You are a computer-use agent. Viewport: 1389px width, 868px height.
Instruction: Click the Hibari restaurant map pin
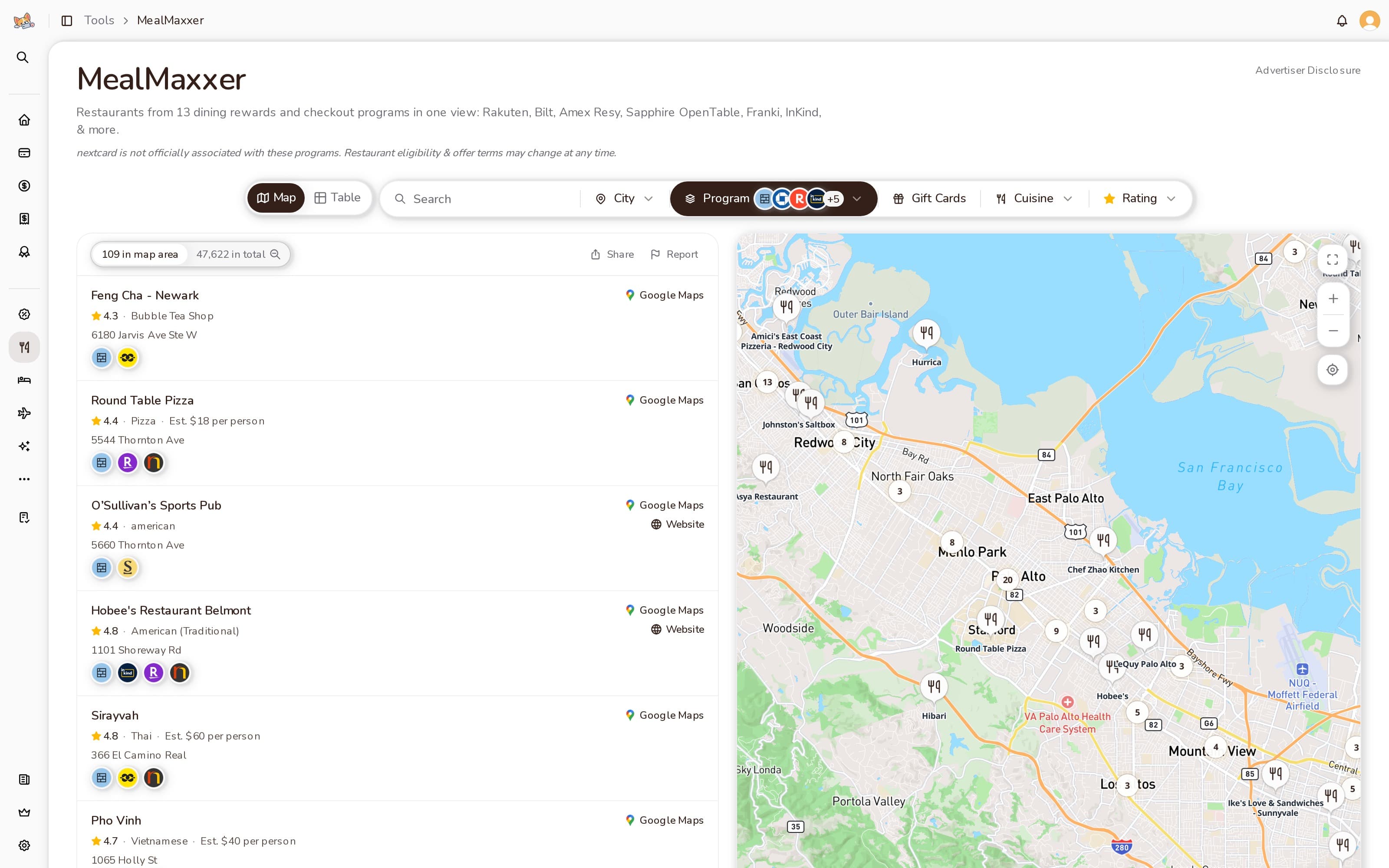point(934,687)
